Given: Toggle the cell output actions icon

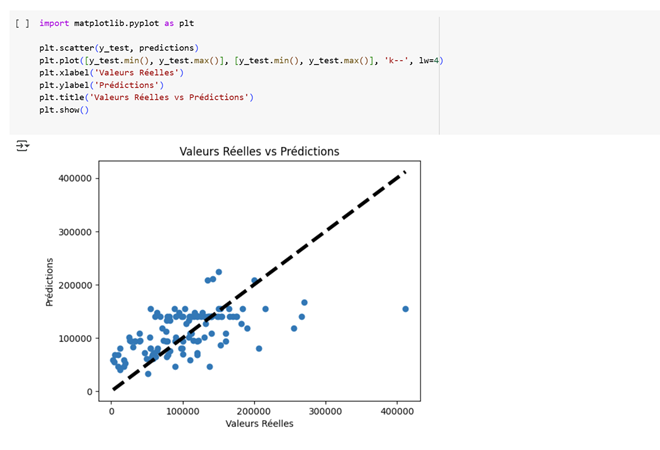Looking at the screenshot, I should click(x=22, y=146).
